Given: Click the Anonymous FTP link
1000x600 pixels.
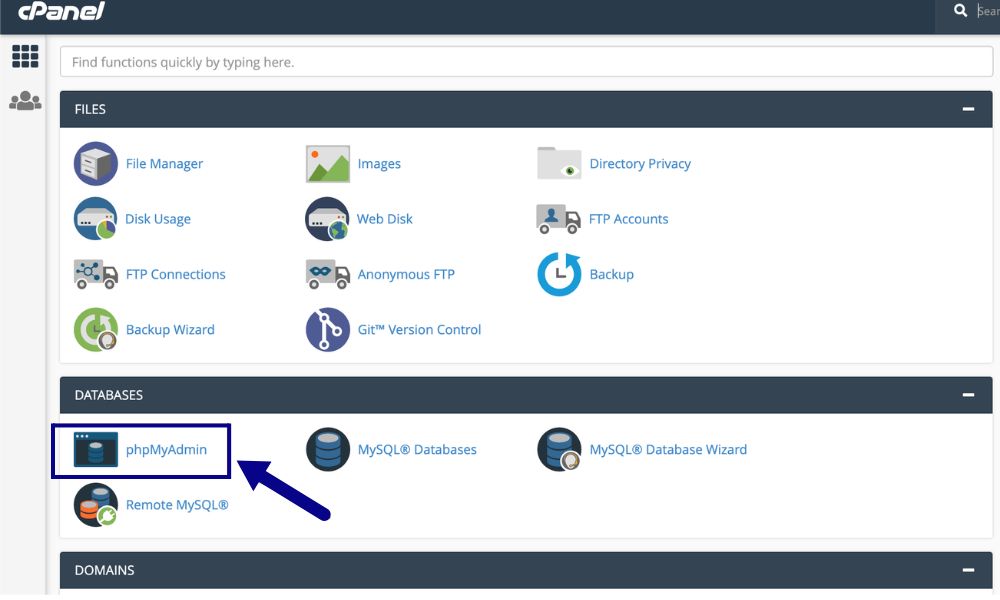Looking at the screenshot, I should click(406, 274).
